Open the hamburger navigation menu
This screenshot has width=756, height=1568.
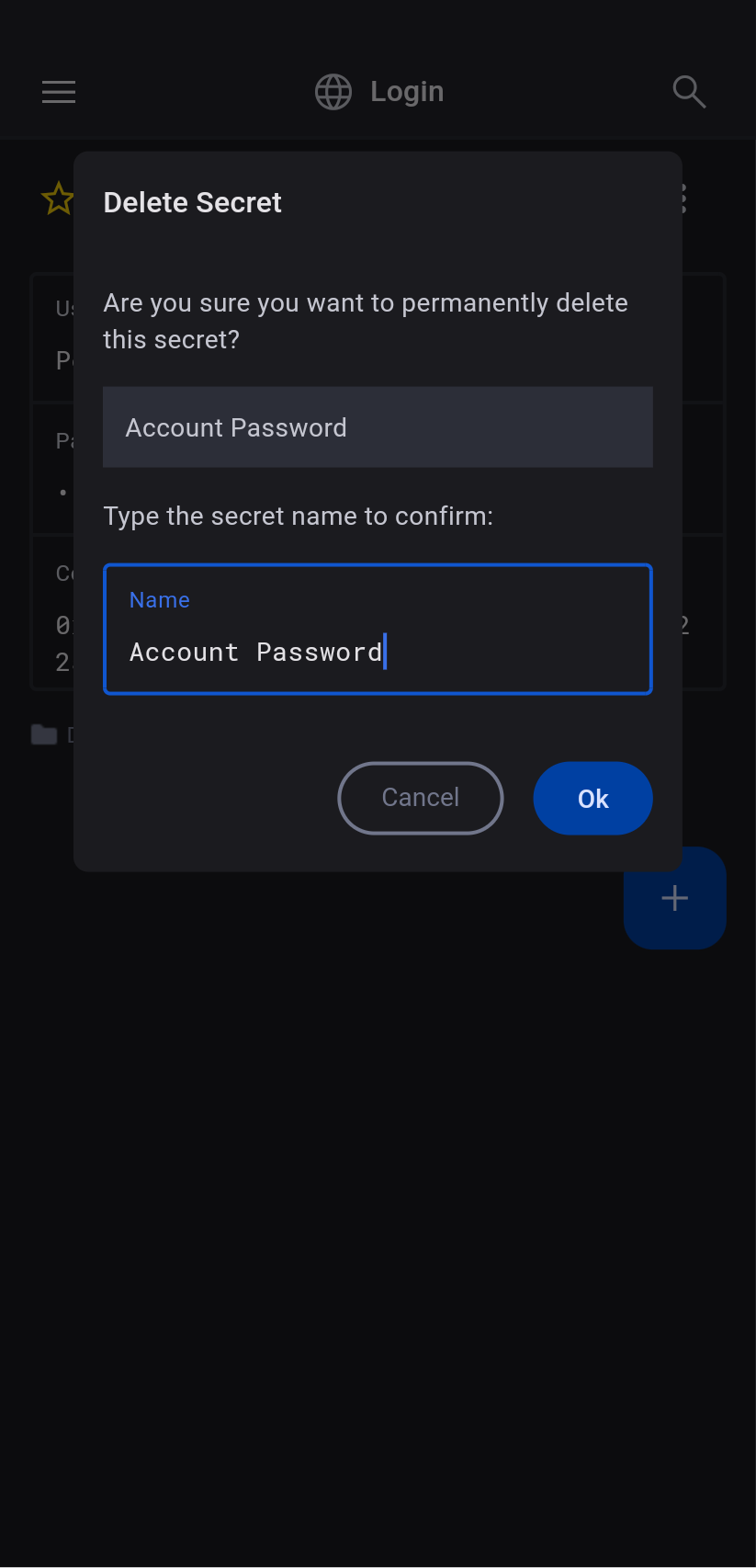pyautogui.click(x=59, y=92)
